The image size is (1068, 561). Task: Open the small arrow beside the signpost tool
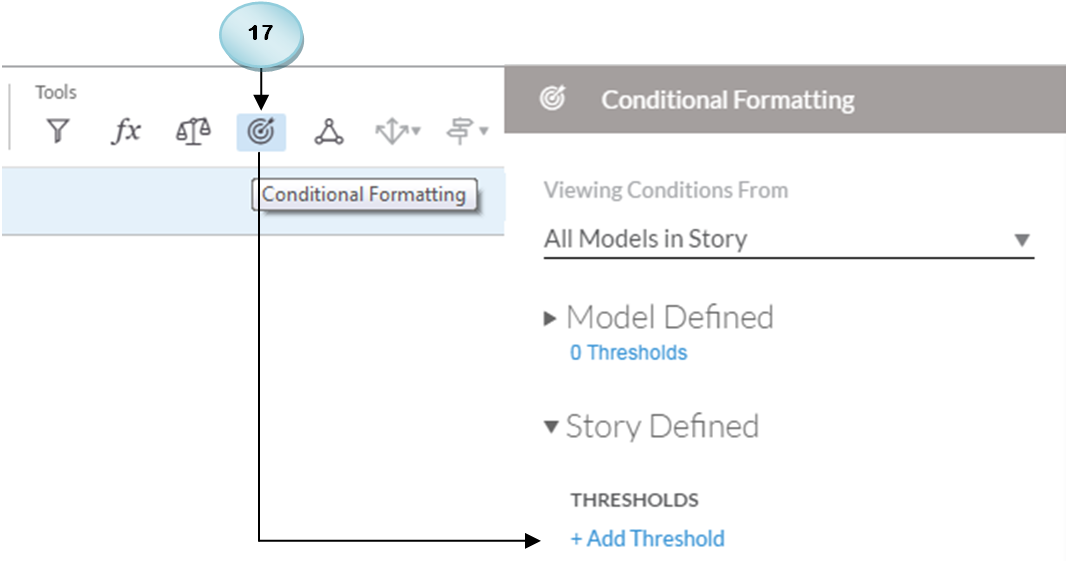point(484,131)
